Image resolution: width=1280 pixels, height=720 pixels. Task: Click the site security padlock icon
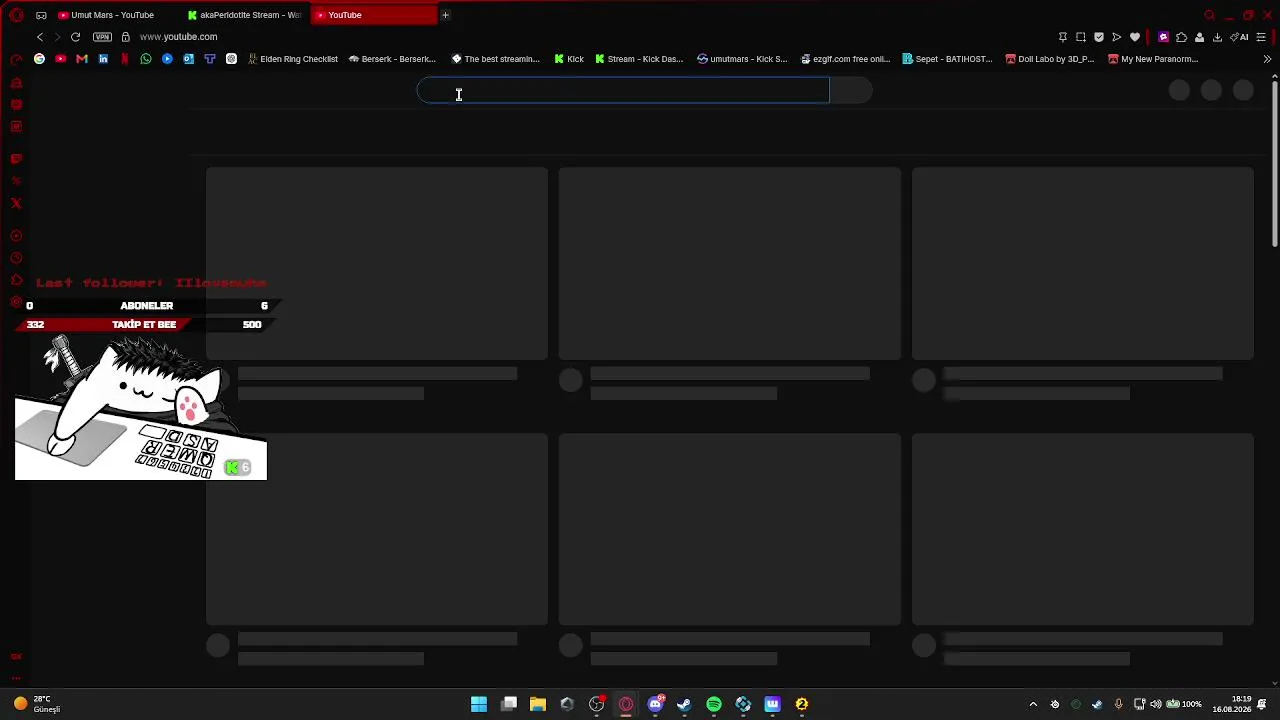(125, 37)
